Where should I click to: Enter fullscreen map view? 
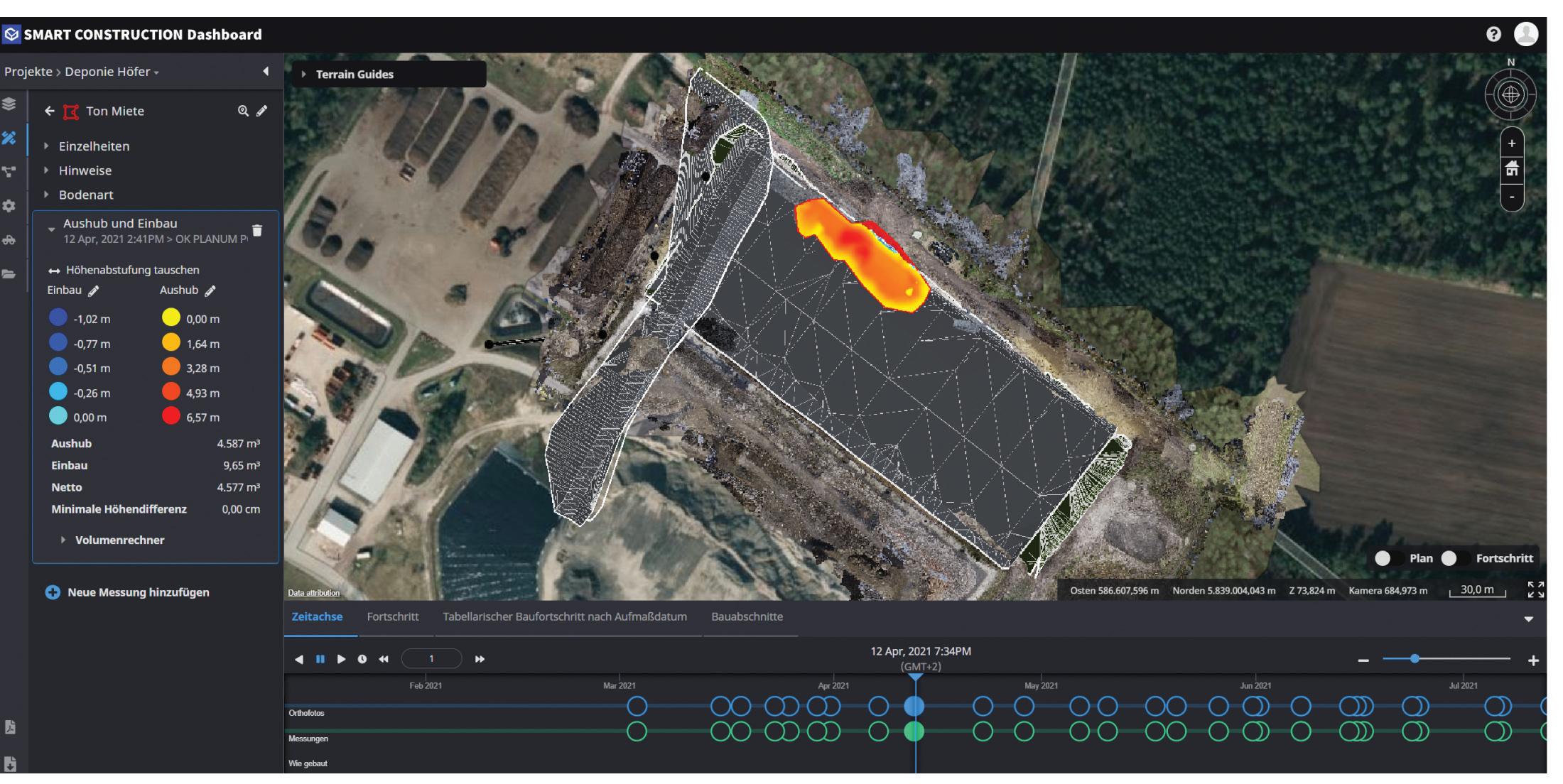(x=1535, y=590)
